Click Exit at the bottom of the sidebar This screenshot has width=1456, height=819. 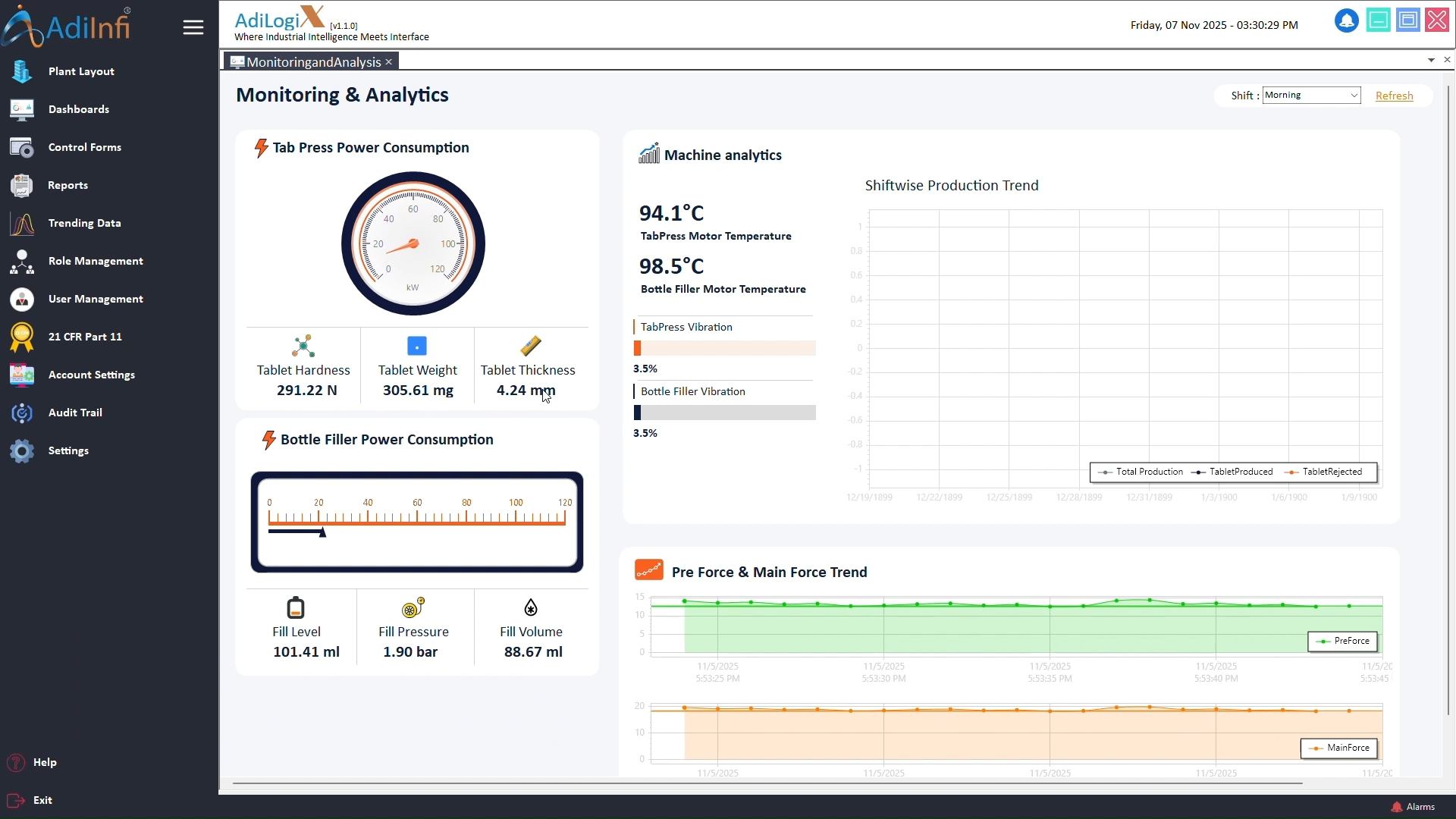pyautogui.click(x=42, y=799)
